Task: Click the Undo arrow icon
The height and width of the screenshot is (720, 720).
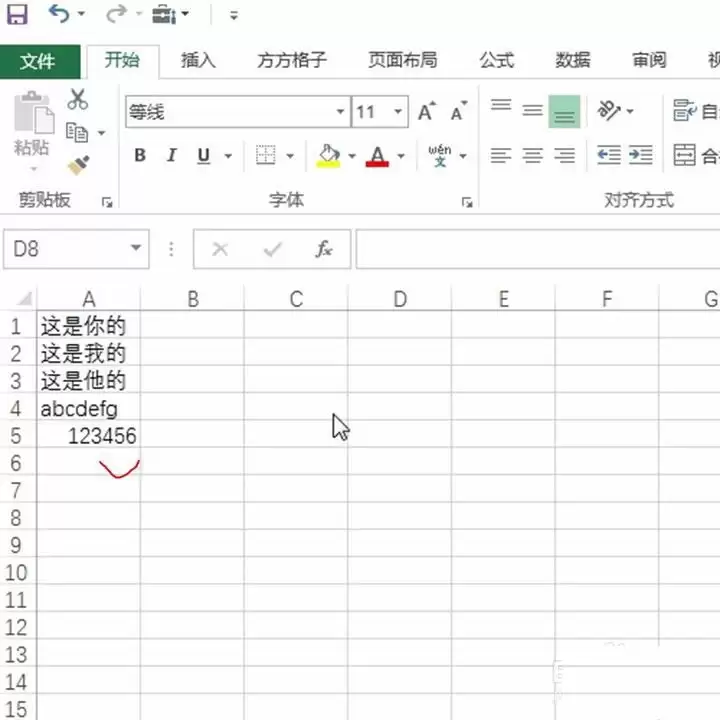Action: pyautogui.click(x=59, y=15)
